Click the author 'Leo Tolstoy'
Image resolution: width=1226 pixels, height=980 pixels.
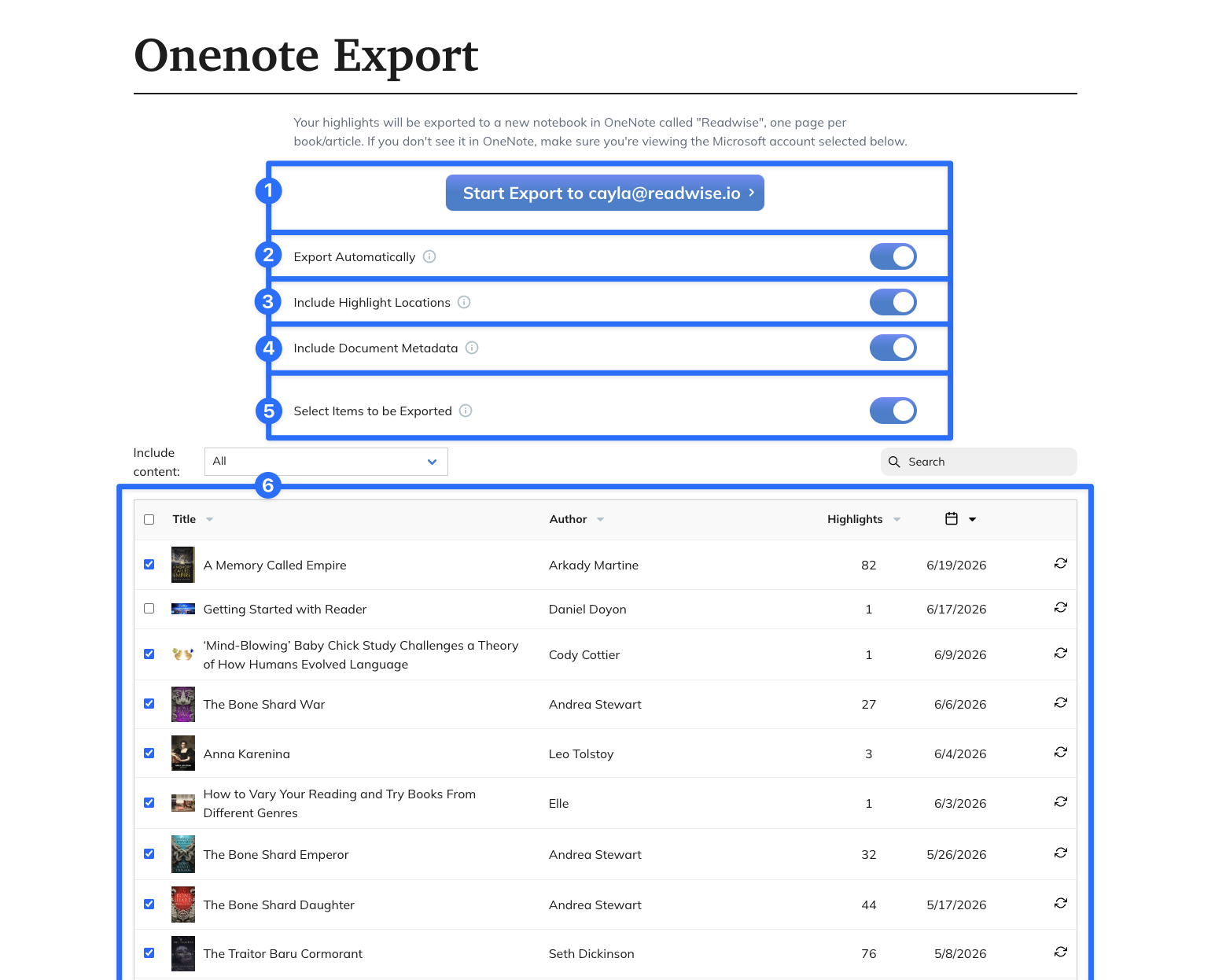581,753
